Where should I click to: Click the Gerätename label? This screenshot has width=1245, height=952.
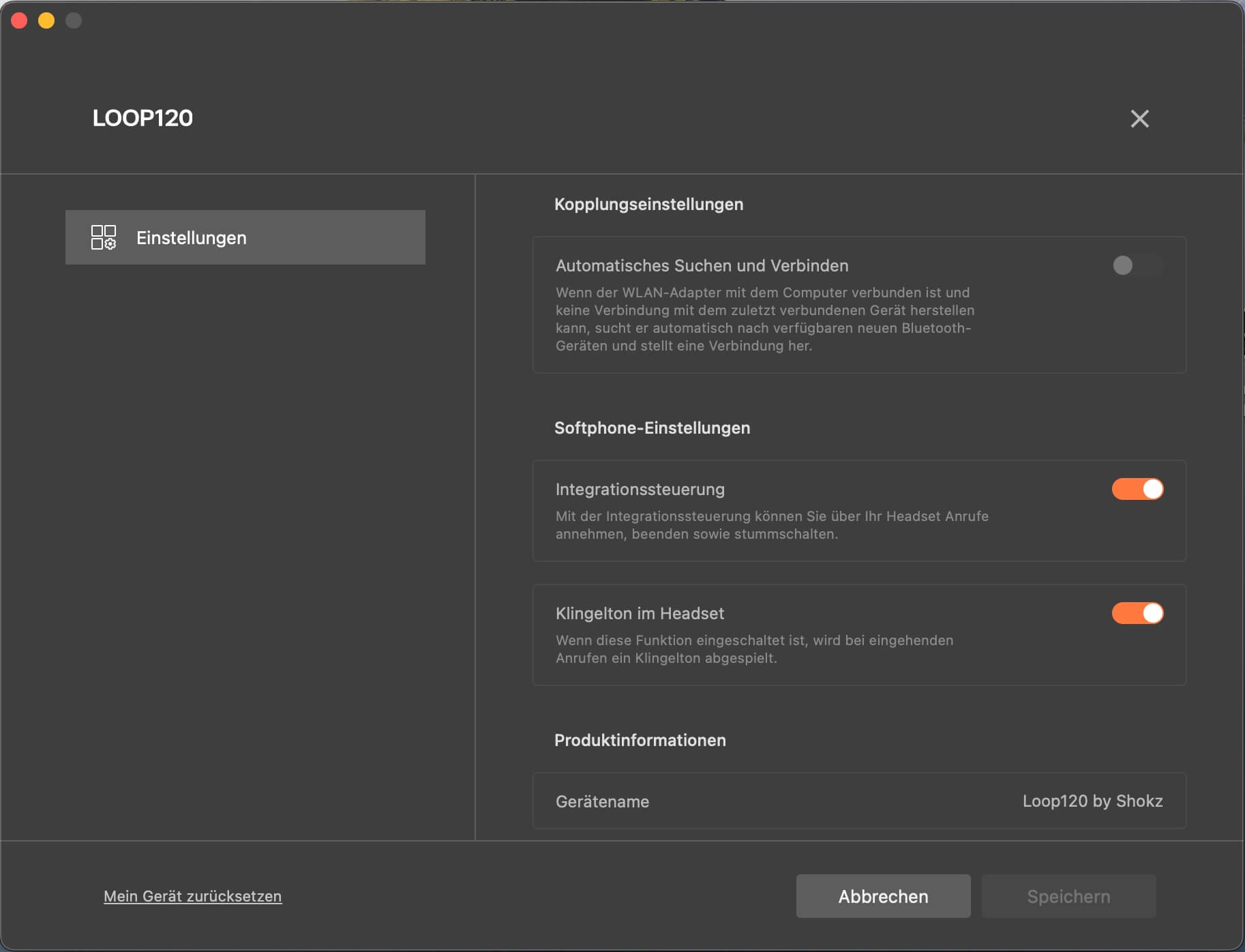tap(602, 801)
